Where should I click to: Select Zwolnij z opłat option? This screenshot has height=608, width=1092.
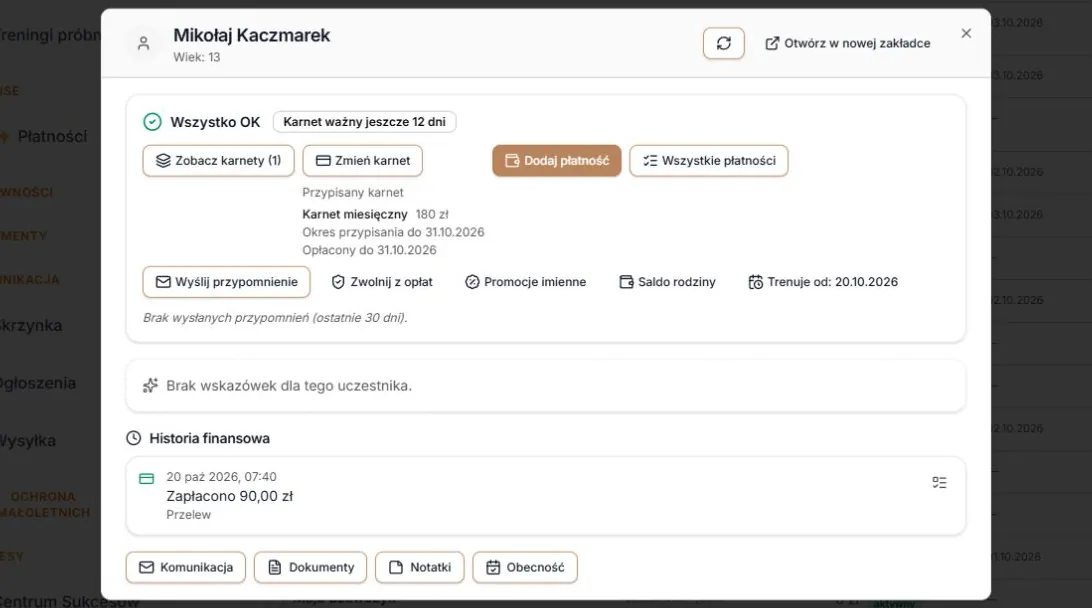pos(382,282)
